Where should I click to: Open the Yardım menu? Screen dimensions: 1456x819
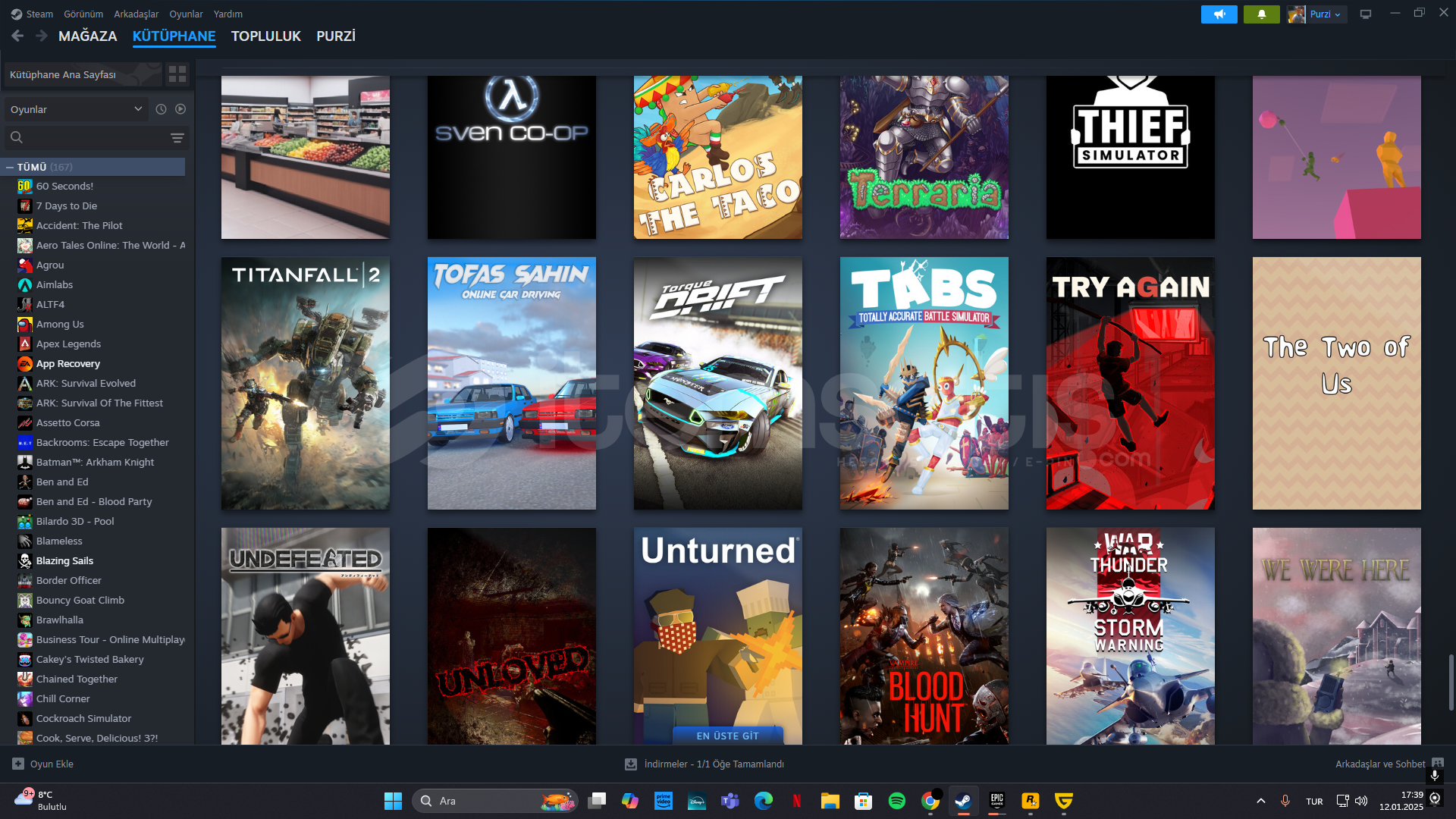(228, 14)
